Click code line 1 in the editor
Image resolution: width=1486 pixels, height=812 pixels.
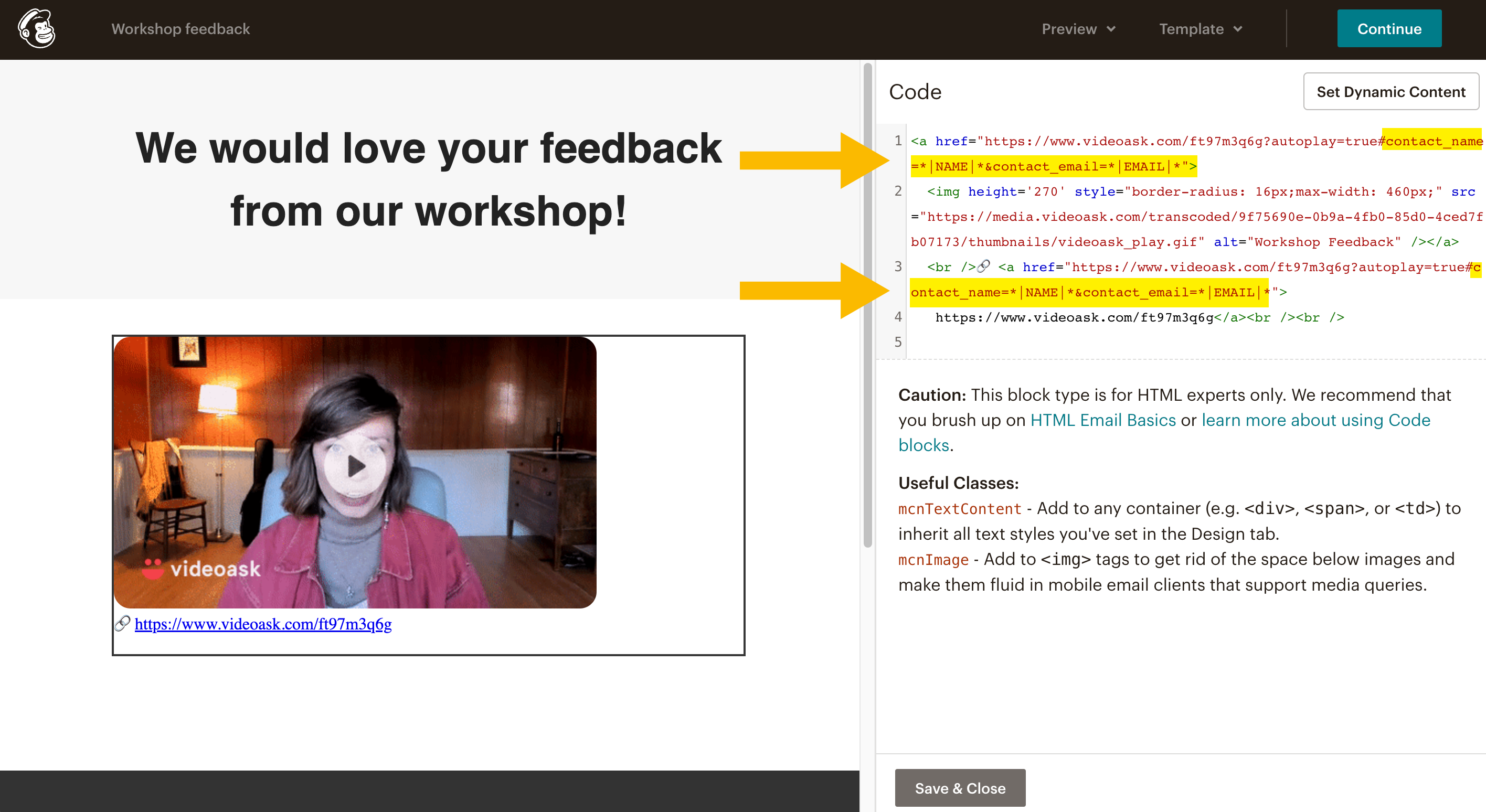1196,153
